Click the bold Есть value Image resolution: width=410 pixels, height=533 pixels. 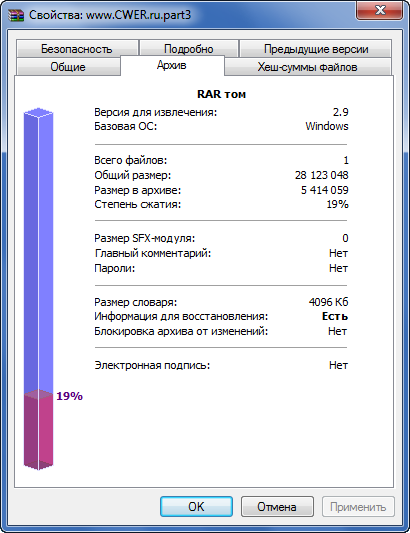[335, 316]
